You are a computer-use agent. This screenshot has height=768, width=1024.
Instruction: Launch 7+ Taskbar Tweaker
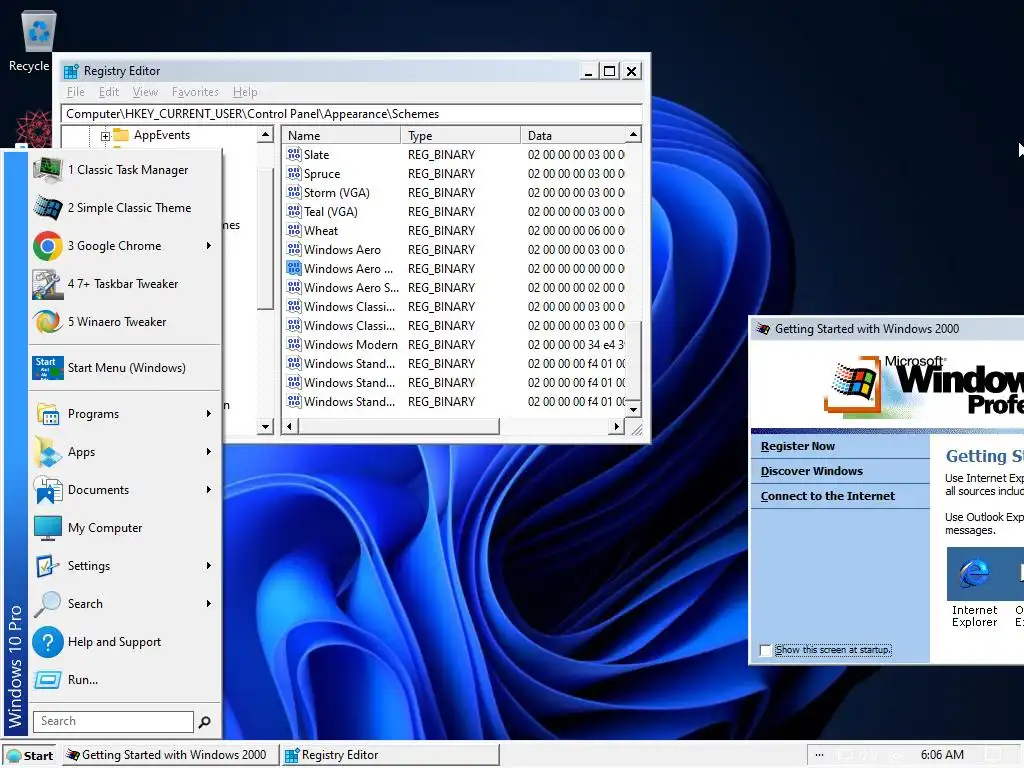[x=125, y=284]
